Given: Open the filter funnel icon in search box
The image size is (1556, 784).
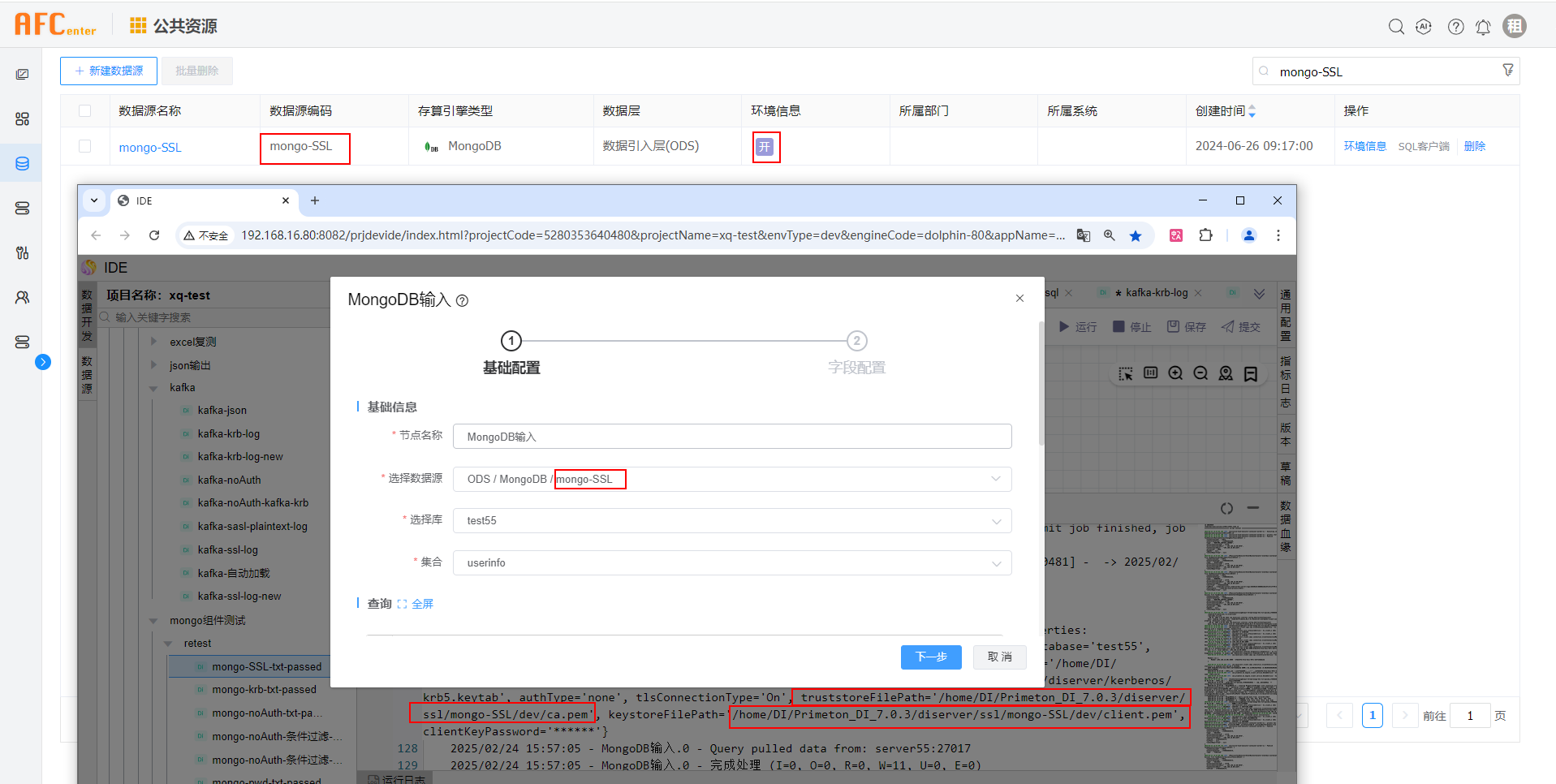Looking at the screenshot, I should [x=1507, y=71].
